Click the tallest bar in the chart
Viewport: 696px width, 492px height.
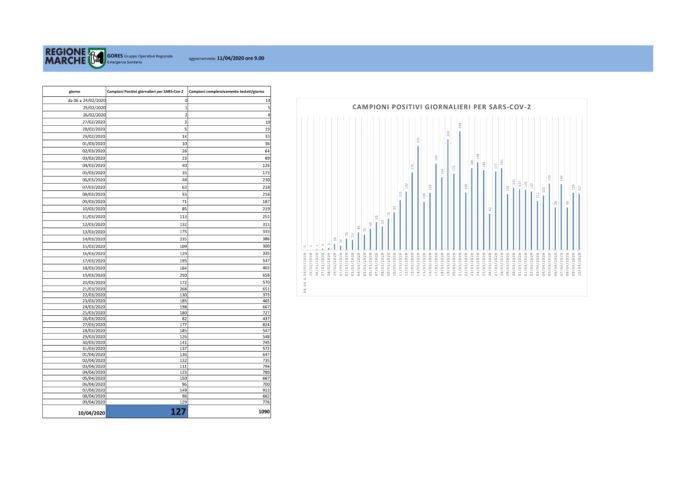click(x=459, y=190)
